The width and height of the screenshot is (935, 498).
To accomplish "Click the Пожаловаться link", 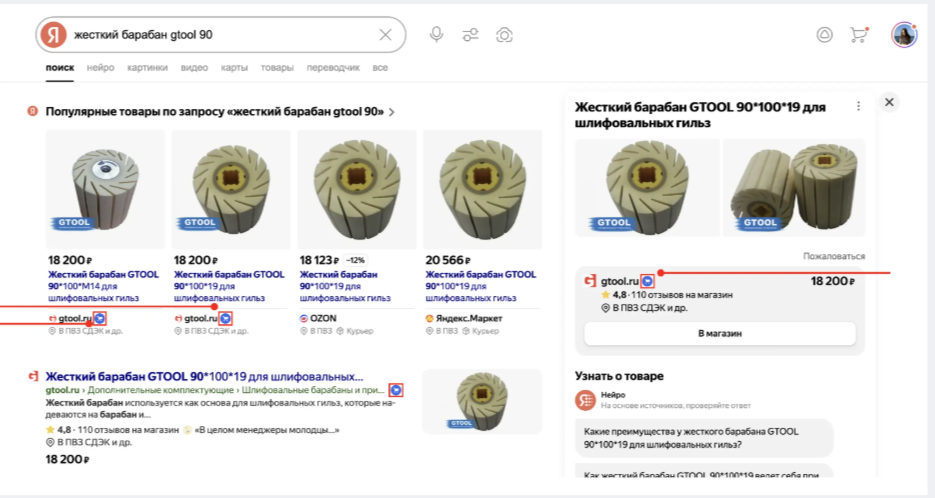I will click(x=834, y=257).
